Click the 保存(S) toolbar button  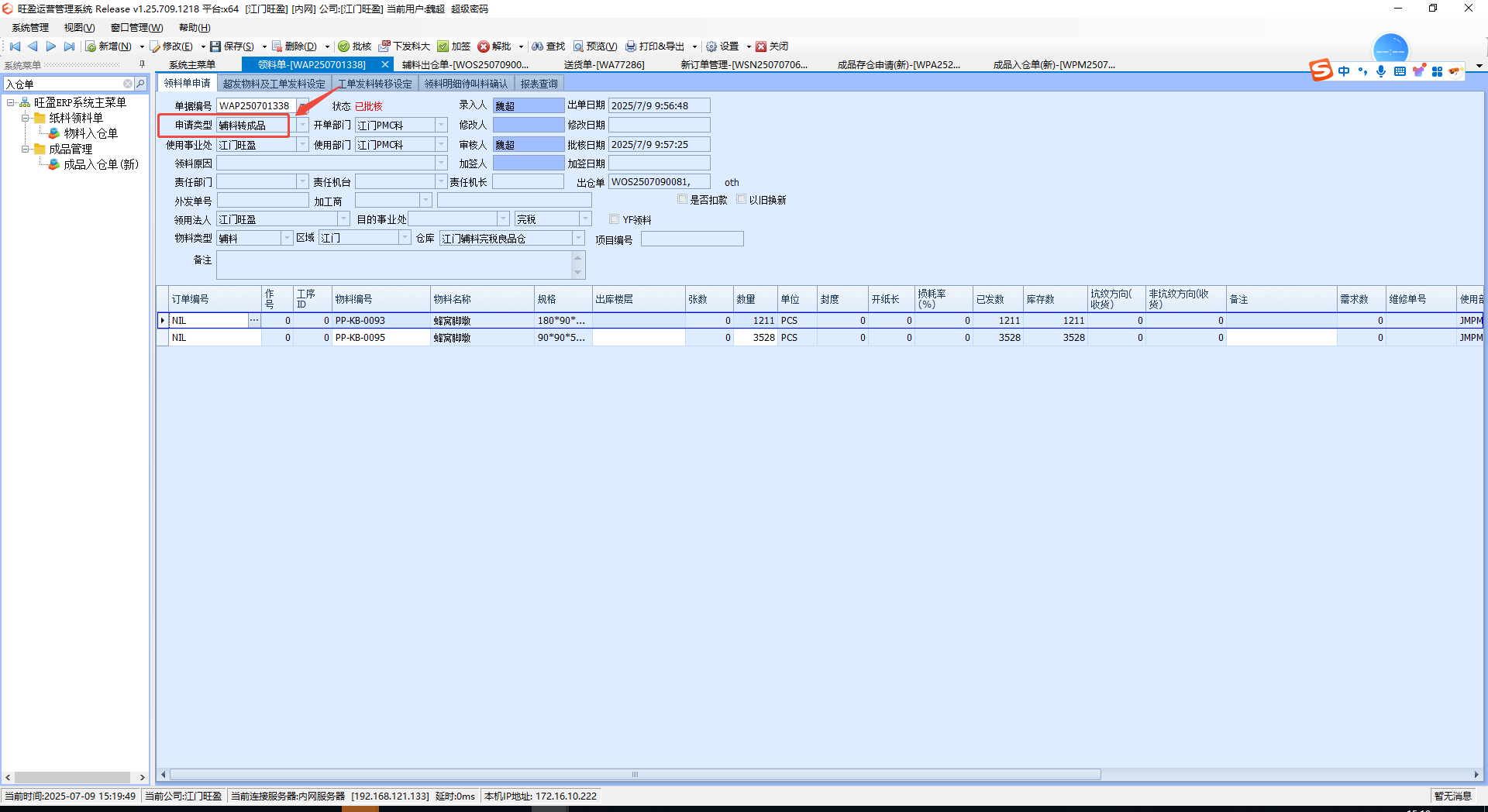pyautogui.click(x=232, y=46)
